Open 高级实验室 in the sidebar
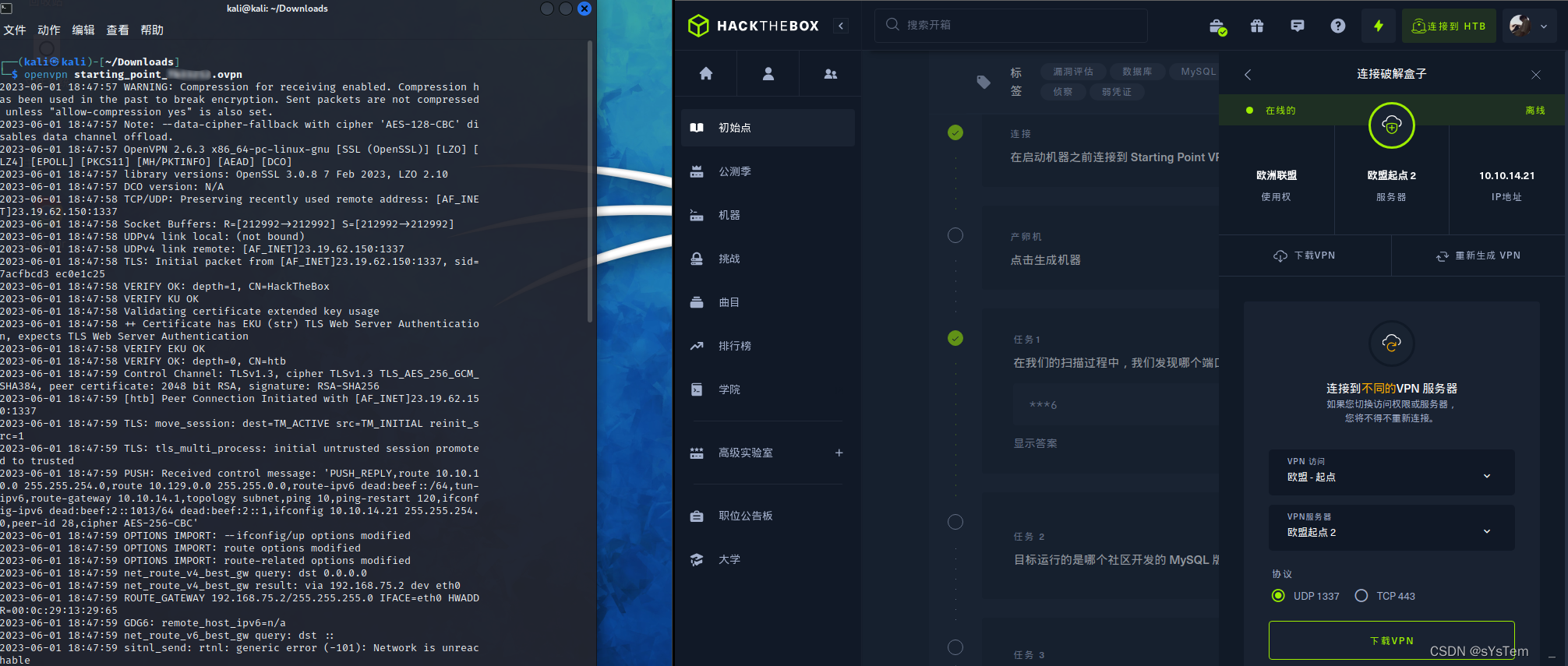1568x666 pixels. coord(746,453)
